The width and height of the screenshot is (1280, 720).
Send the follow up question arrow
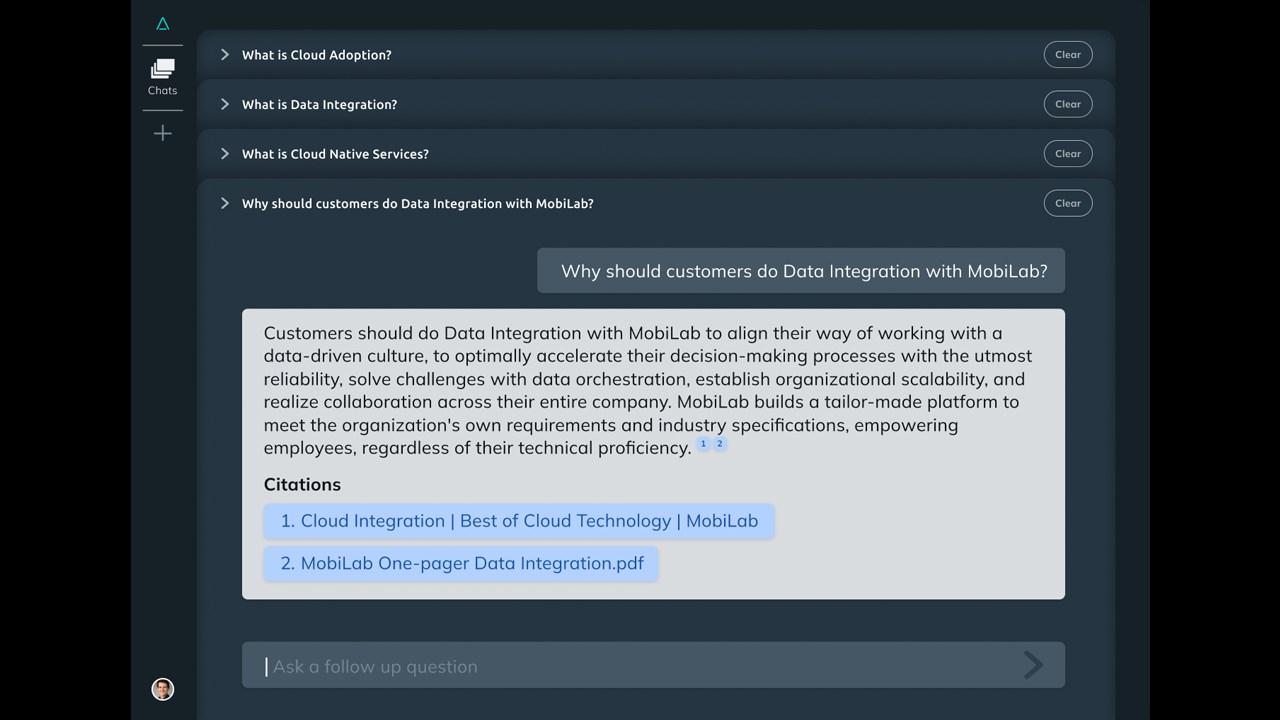pos(1033,666)
